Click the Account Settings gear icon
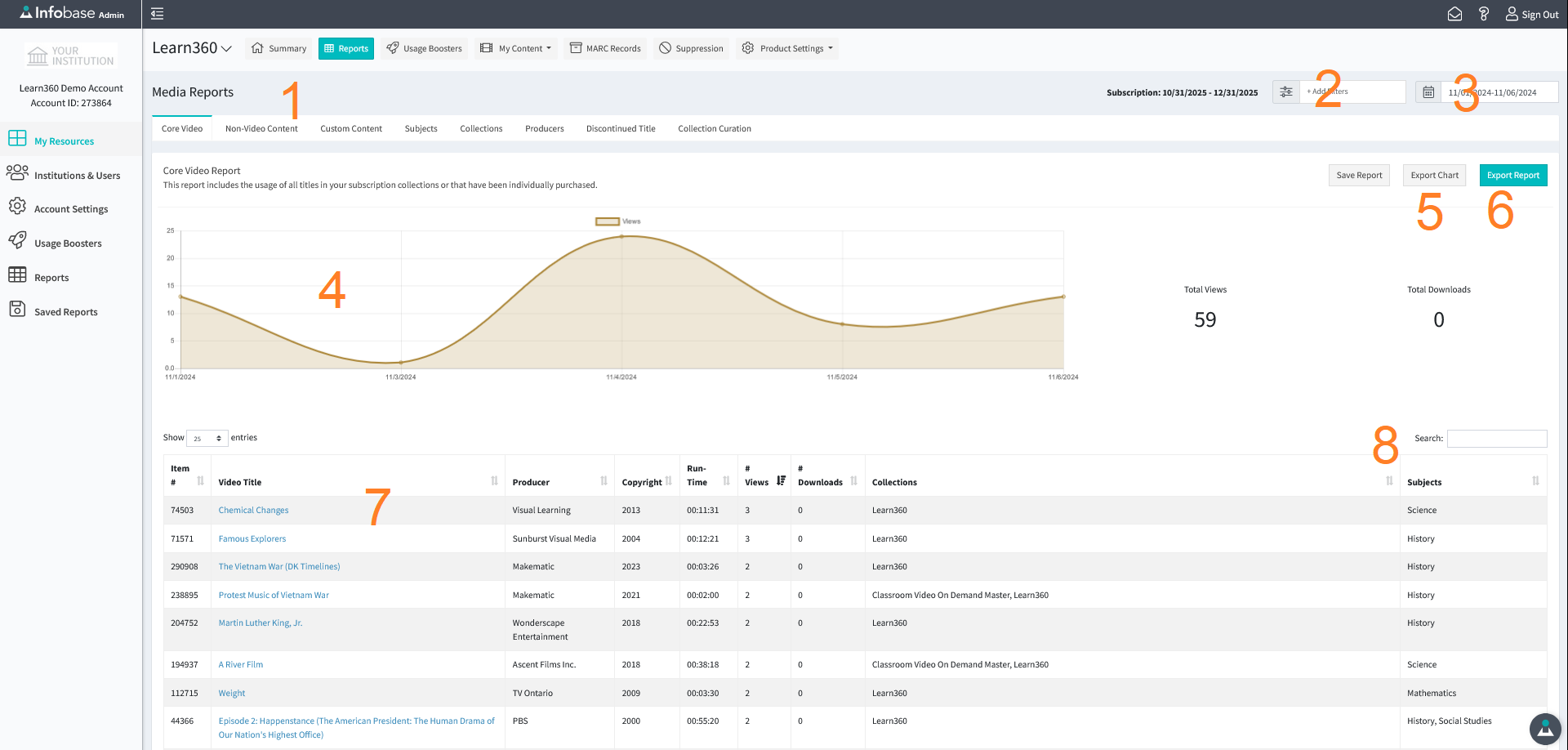 17,207
